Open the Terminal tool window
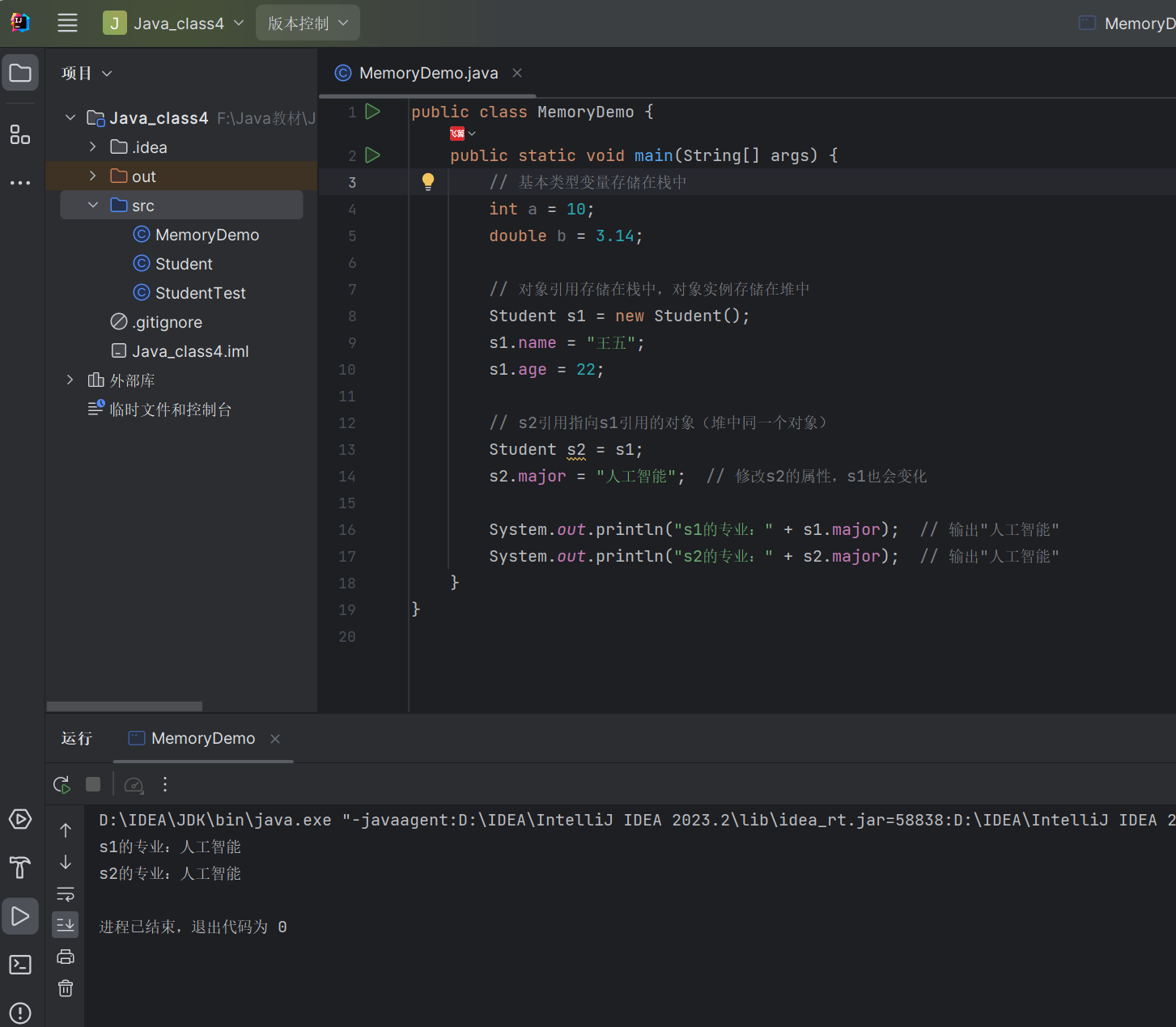 (x=20, y=965)
